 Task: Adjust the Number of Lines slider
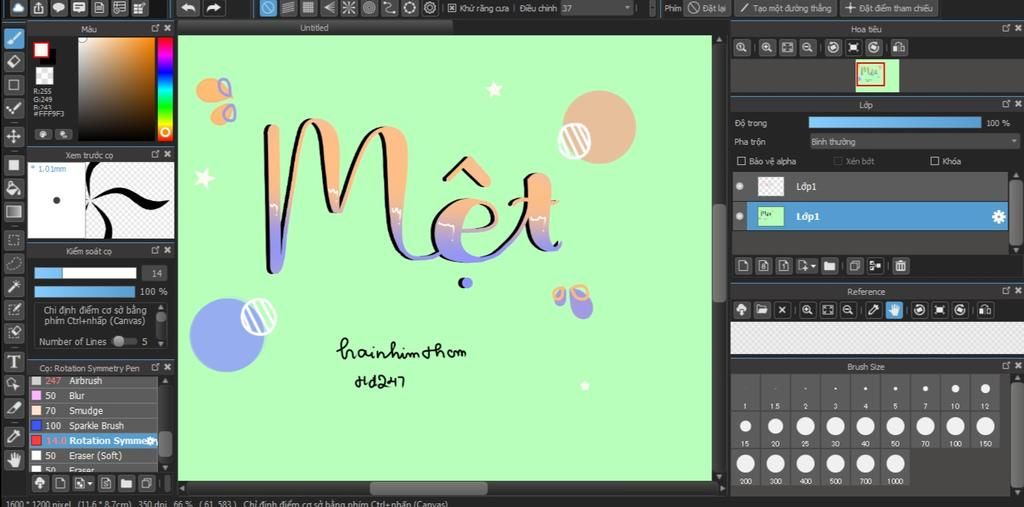pos(124,342)
